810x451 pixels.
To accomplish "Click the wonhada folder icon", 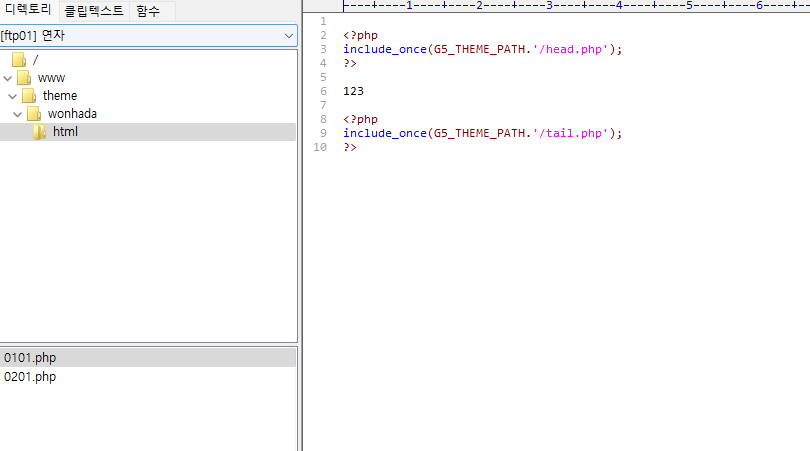I will coord(34,114).
